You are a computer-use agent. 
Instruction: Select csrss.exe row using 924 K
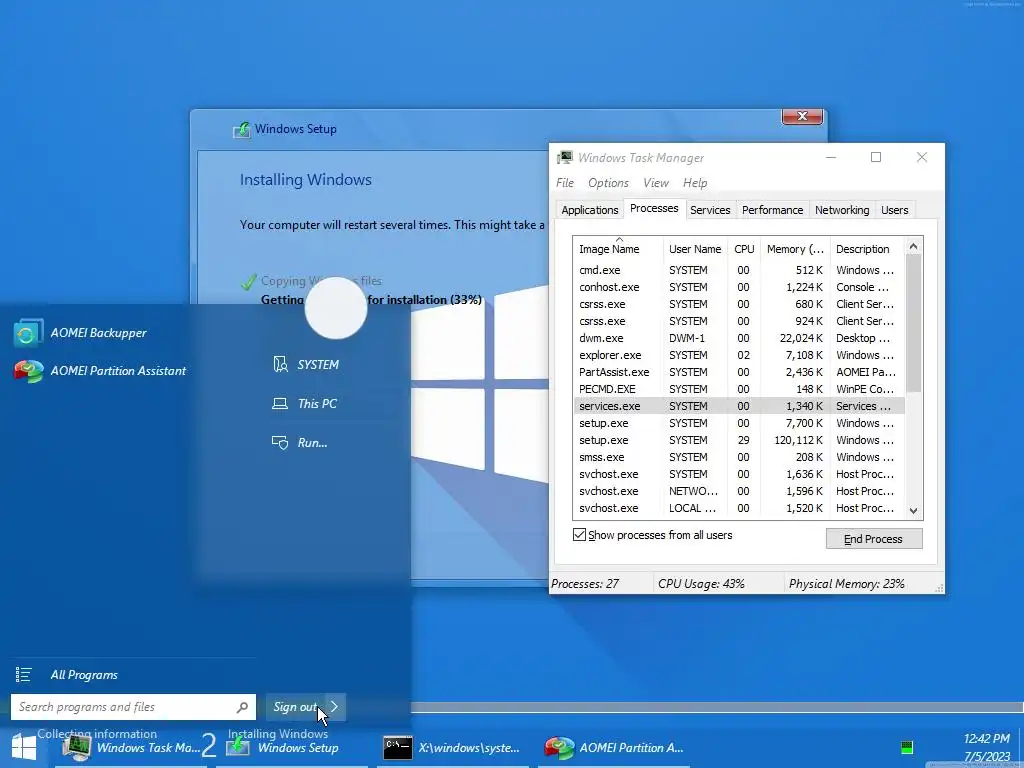coord(739,321)
